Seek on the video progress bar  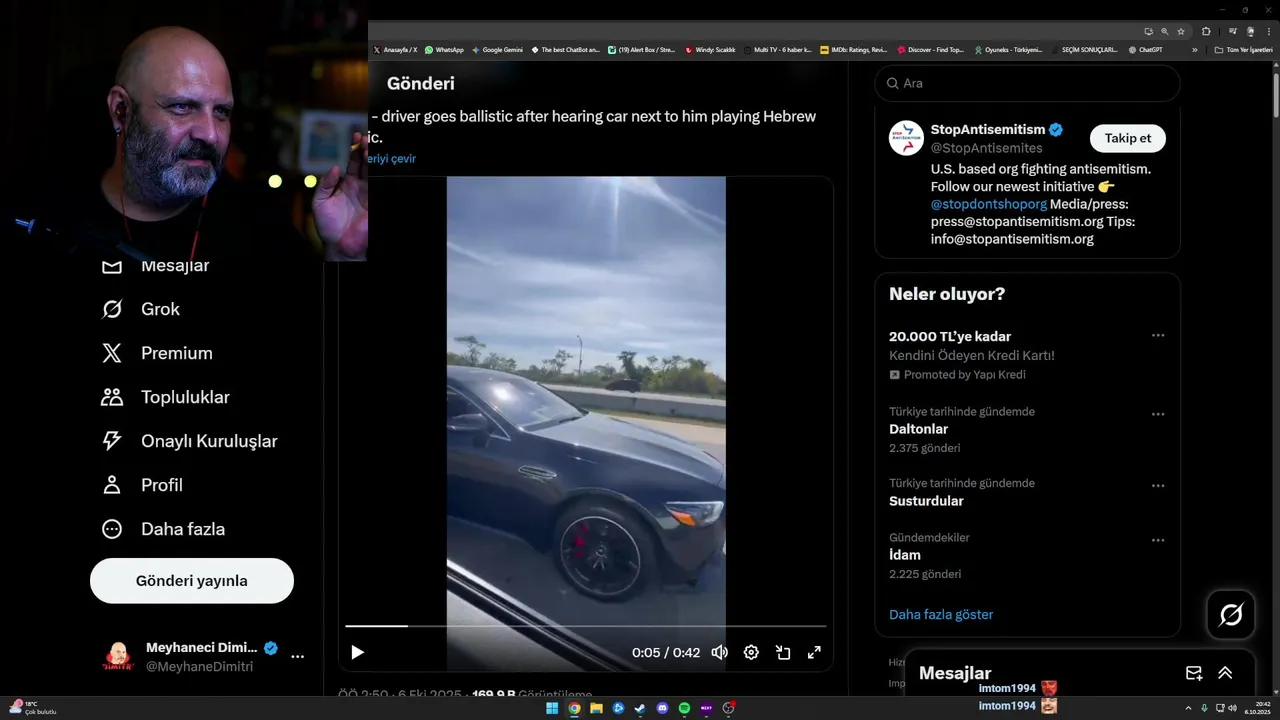pyautogui.click(x=586, y=626)
